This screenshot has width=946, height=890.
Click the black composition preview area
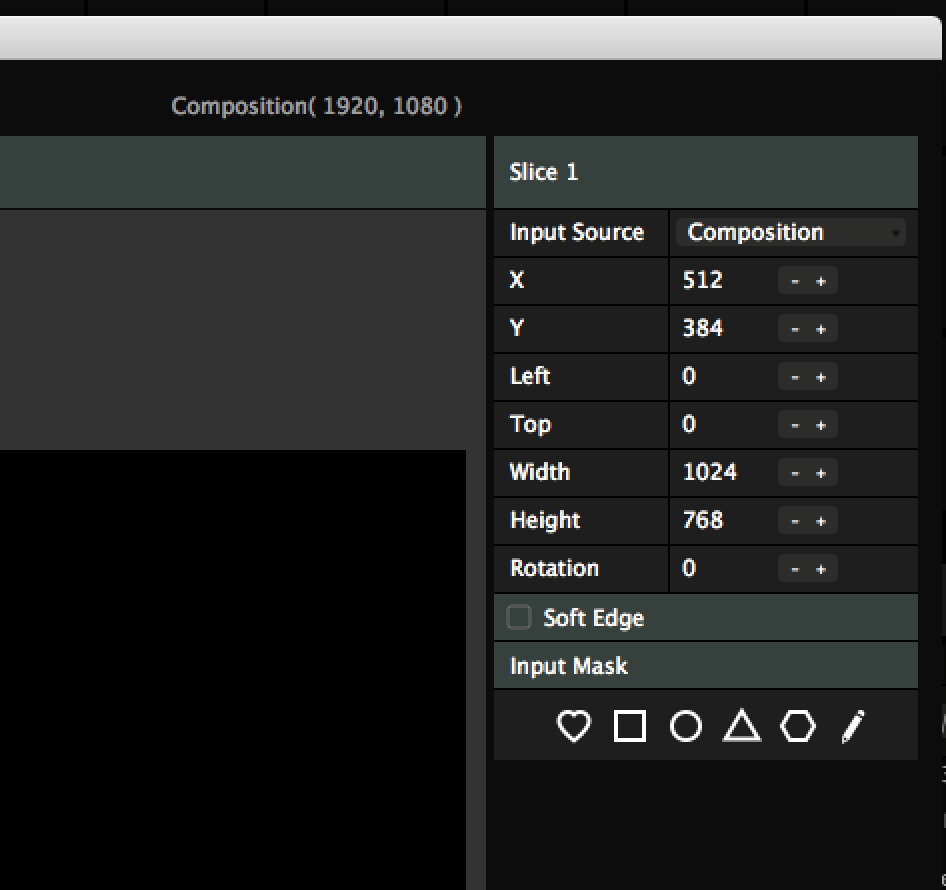click(232, 670)
